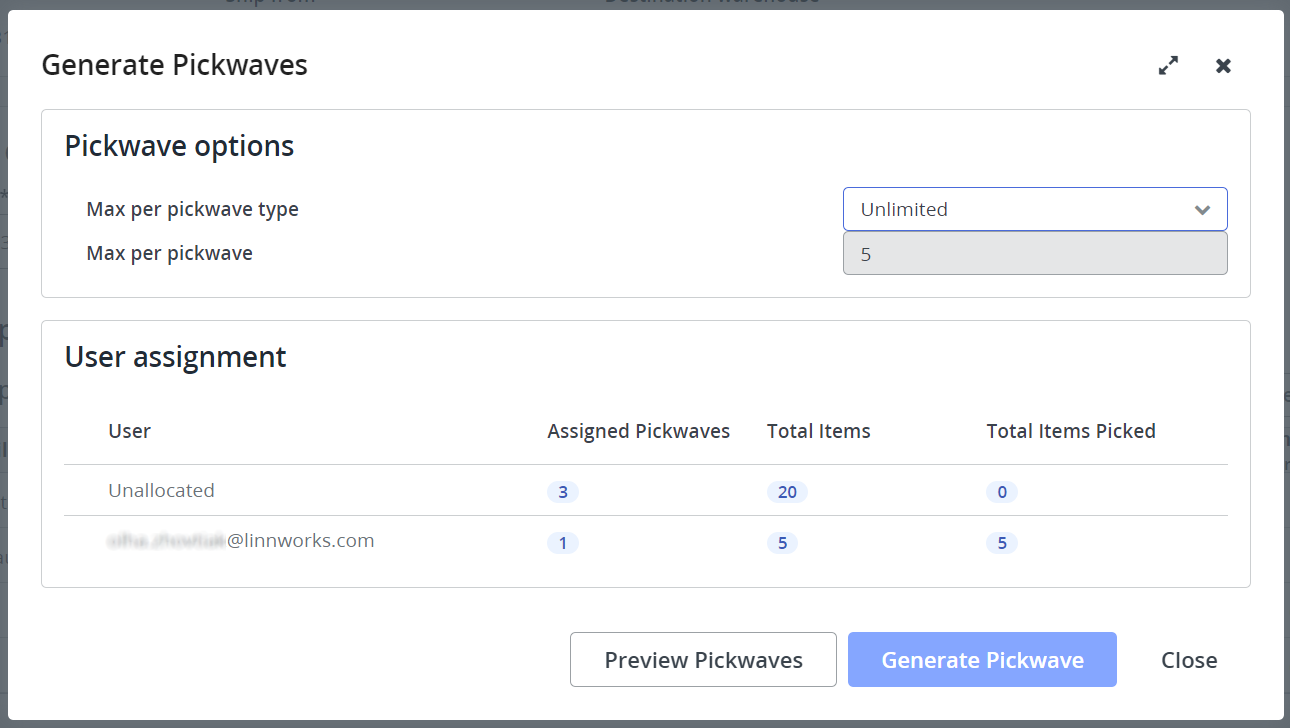The width and height of the screenshot is (1290, 728).
Task: Expand the Generate Pickwaves dialog to fullscreen
Action: 1168,66
